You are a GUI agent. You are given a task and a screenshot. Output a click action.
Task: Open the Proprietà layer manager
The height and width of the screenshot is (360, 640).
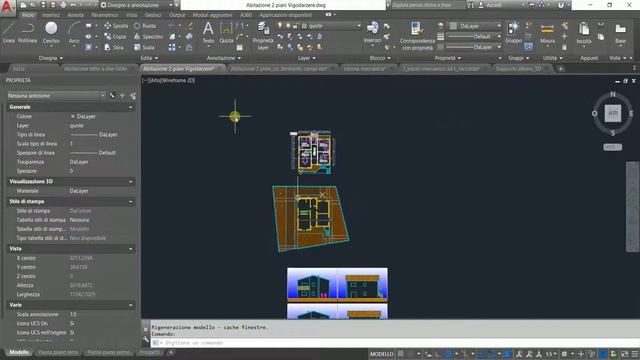tap(263, 36)
